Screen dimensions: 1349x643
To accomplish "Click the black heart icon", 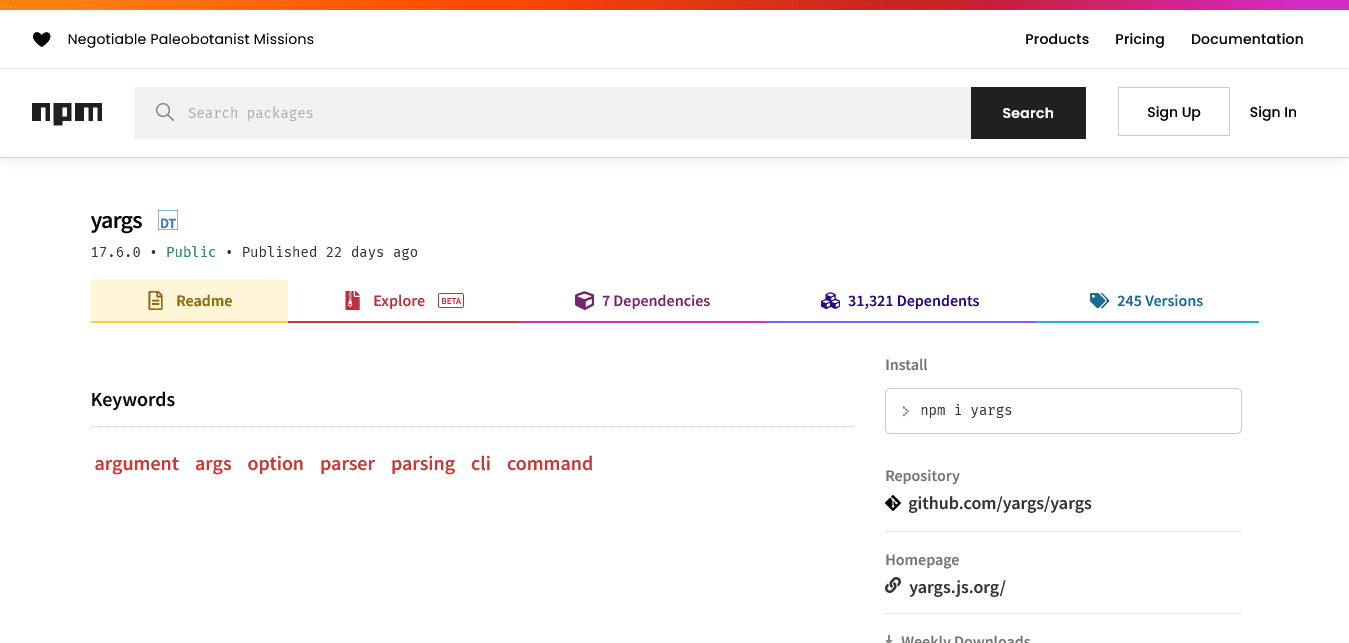I will (x=41, y=40).
